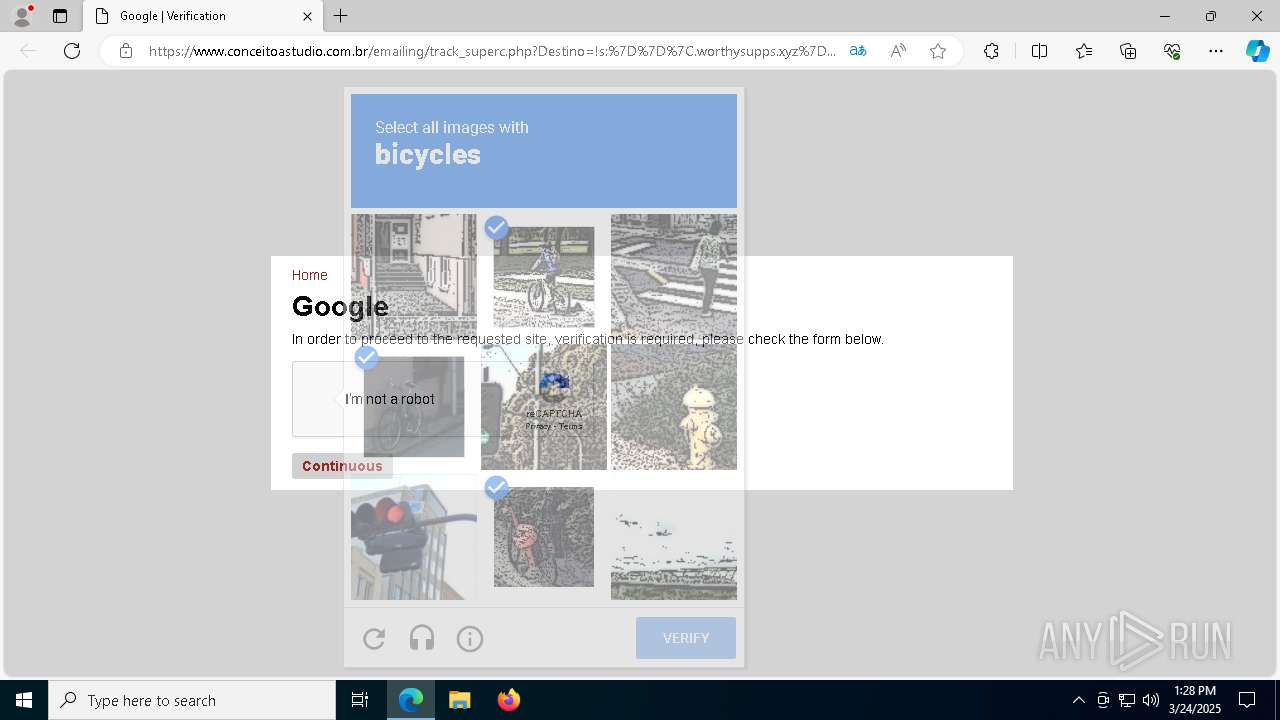Screen dimensions: 1280x720
Task: Open the clock and calendar
Action: (1195, 700)
